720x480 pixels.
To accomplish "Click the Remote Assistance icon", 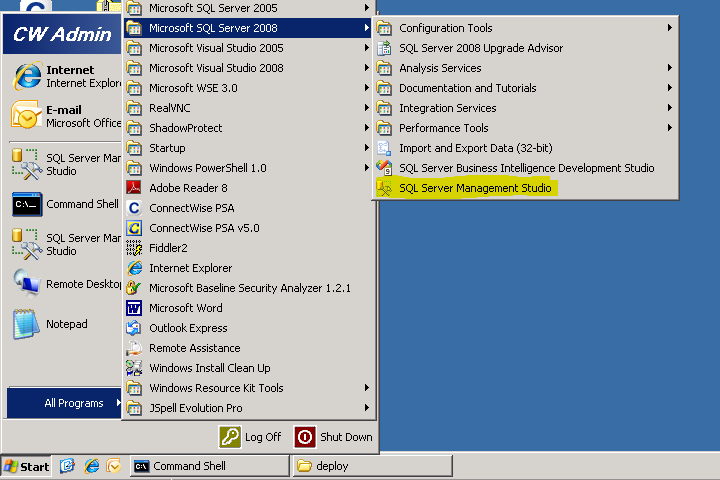I will point(134,348).
